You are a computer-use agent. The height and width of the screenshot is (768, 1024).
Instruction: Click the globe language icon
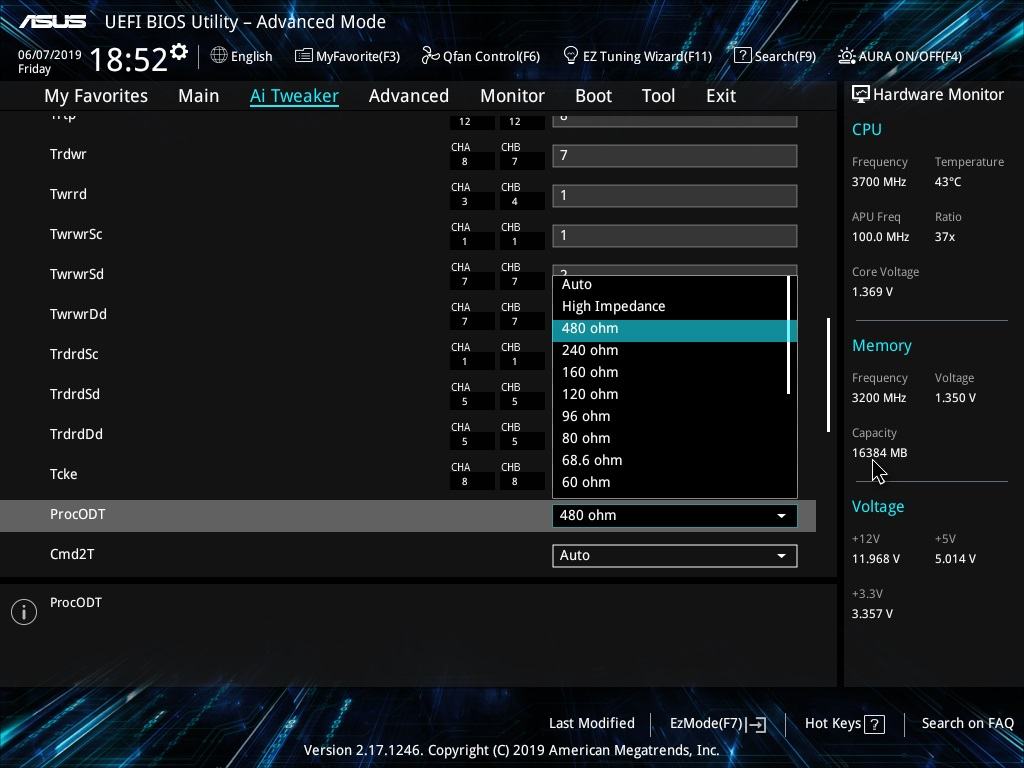[x=219, y=56]
